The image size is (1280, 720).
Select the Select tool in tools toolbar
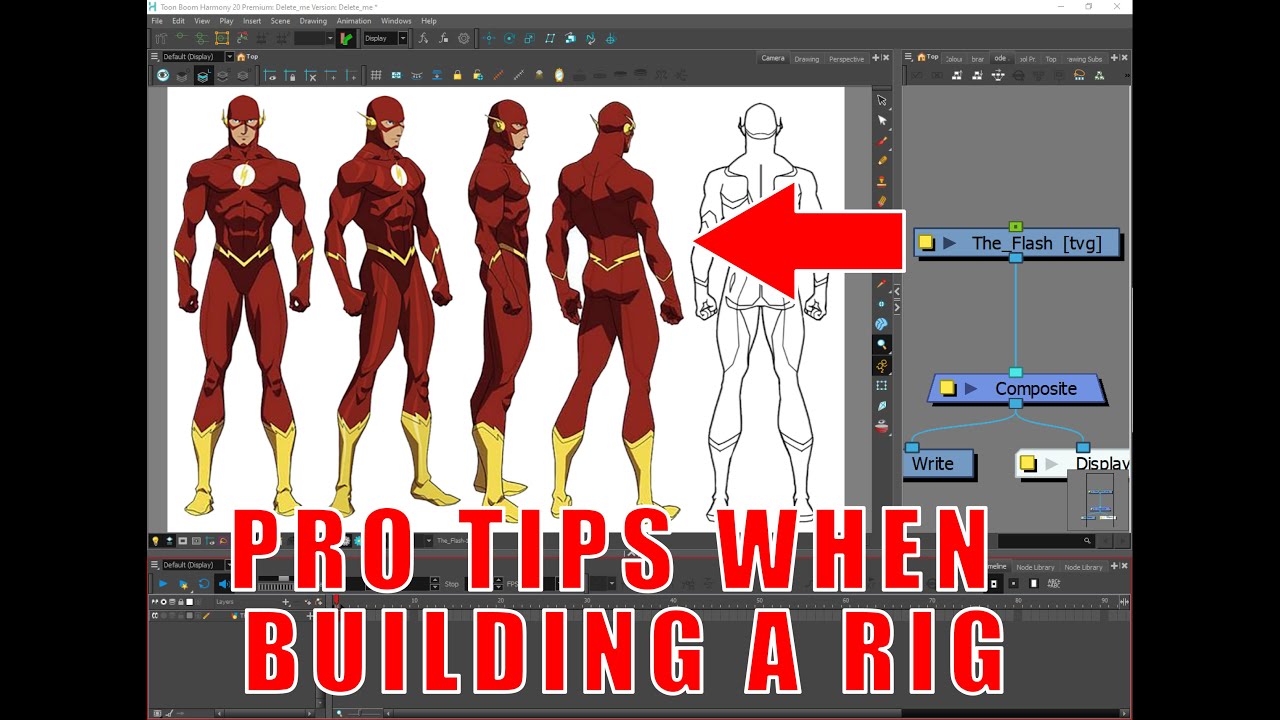(882, 100)
